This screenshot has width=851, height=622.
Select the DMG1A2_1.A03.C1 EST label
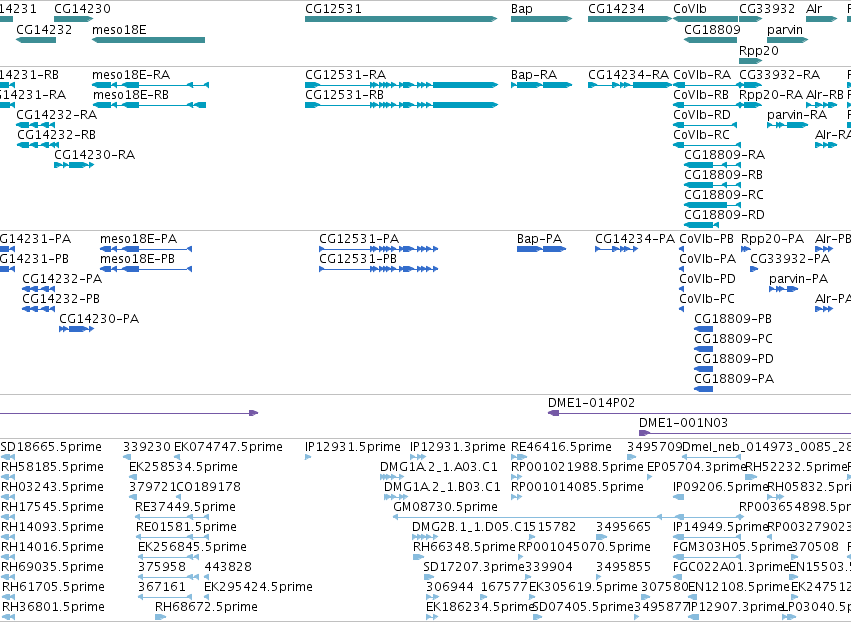(439, 467)
